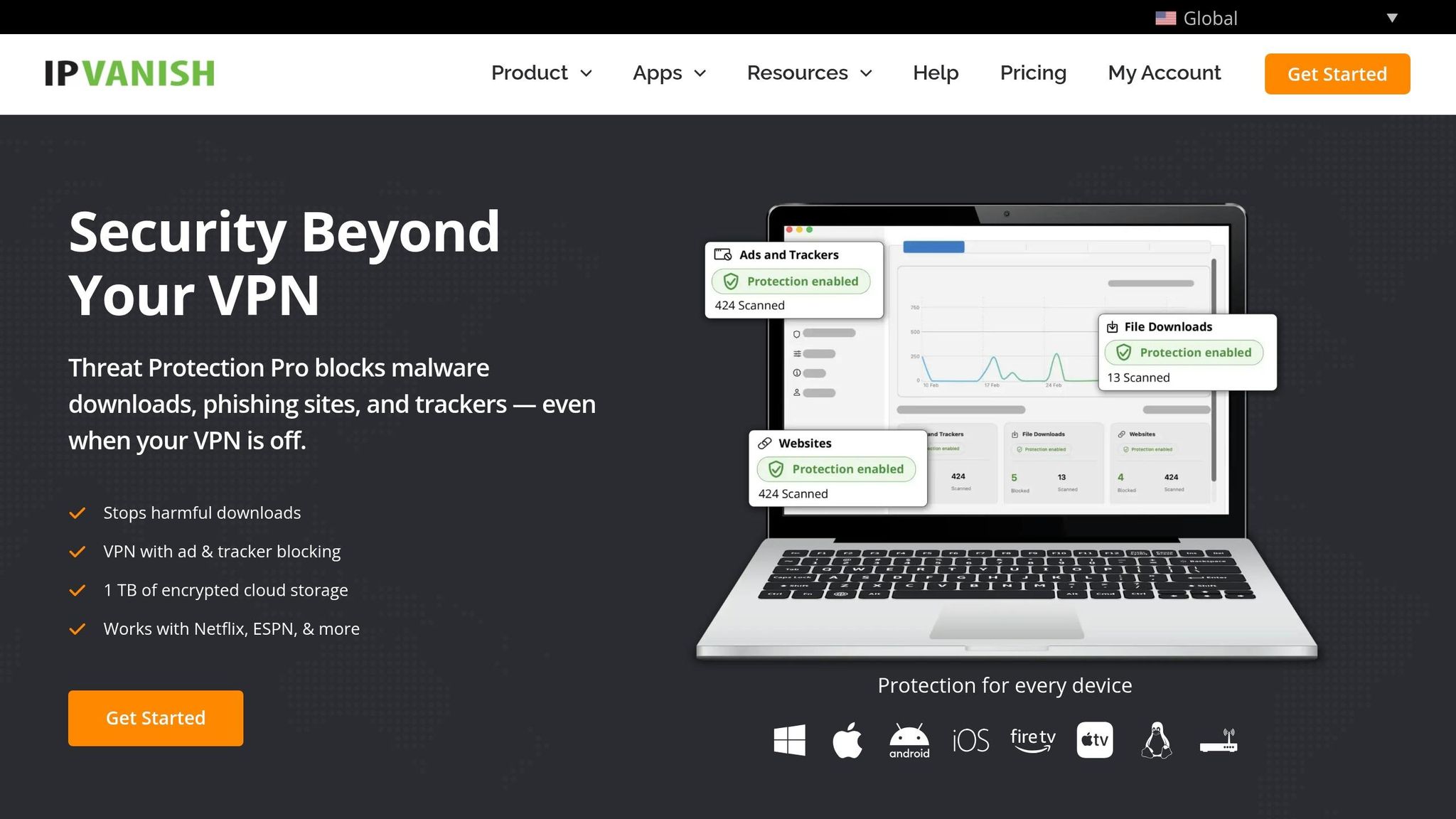The width and height of the screenshot is (1456, 819).
Task: Click the router device icon
Action: (1219, 740)
